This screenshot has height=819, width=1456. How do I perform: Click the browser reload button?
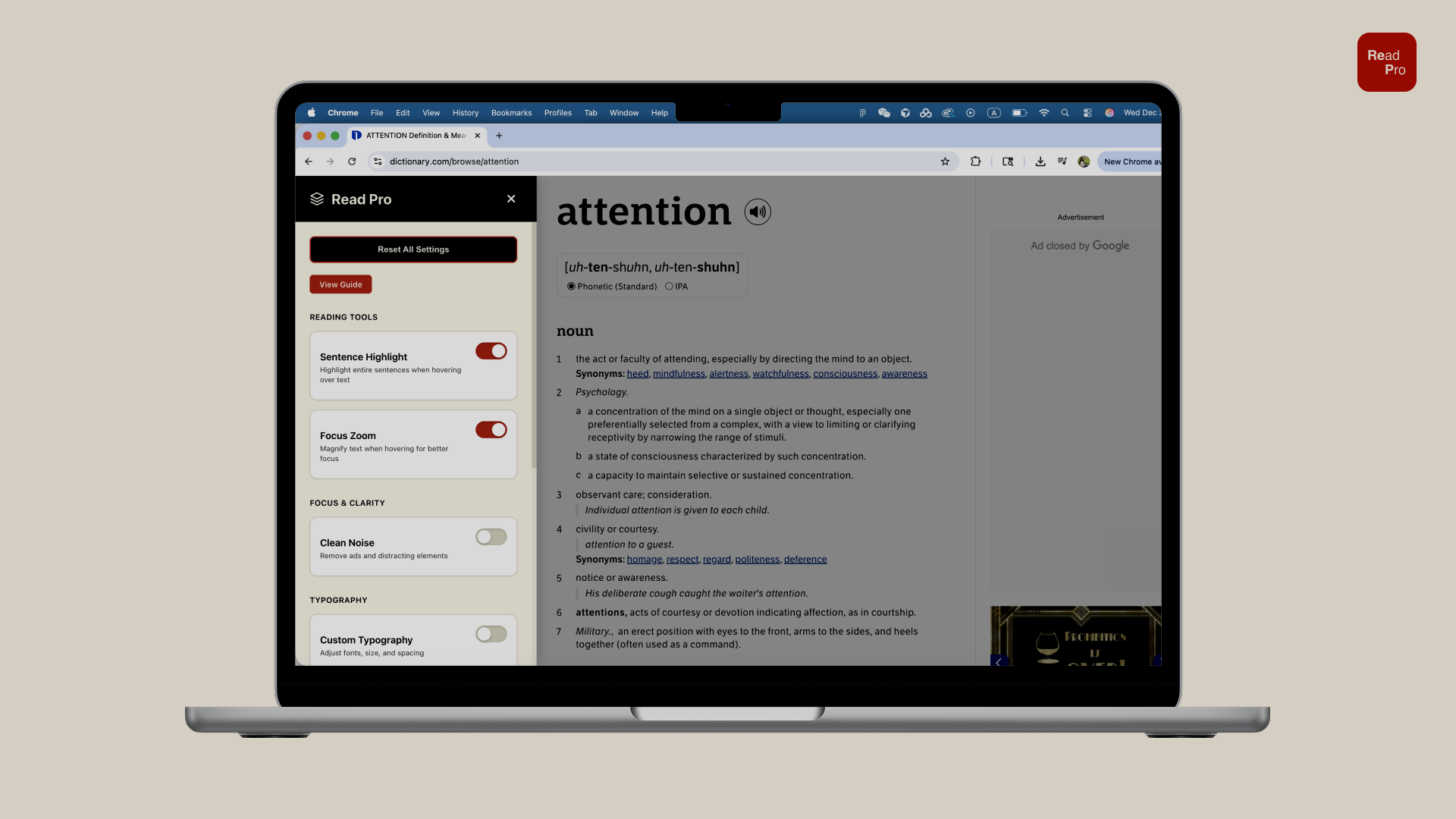tap(352, 162)
